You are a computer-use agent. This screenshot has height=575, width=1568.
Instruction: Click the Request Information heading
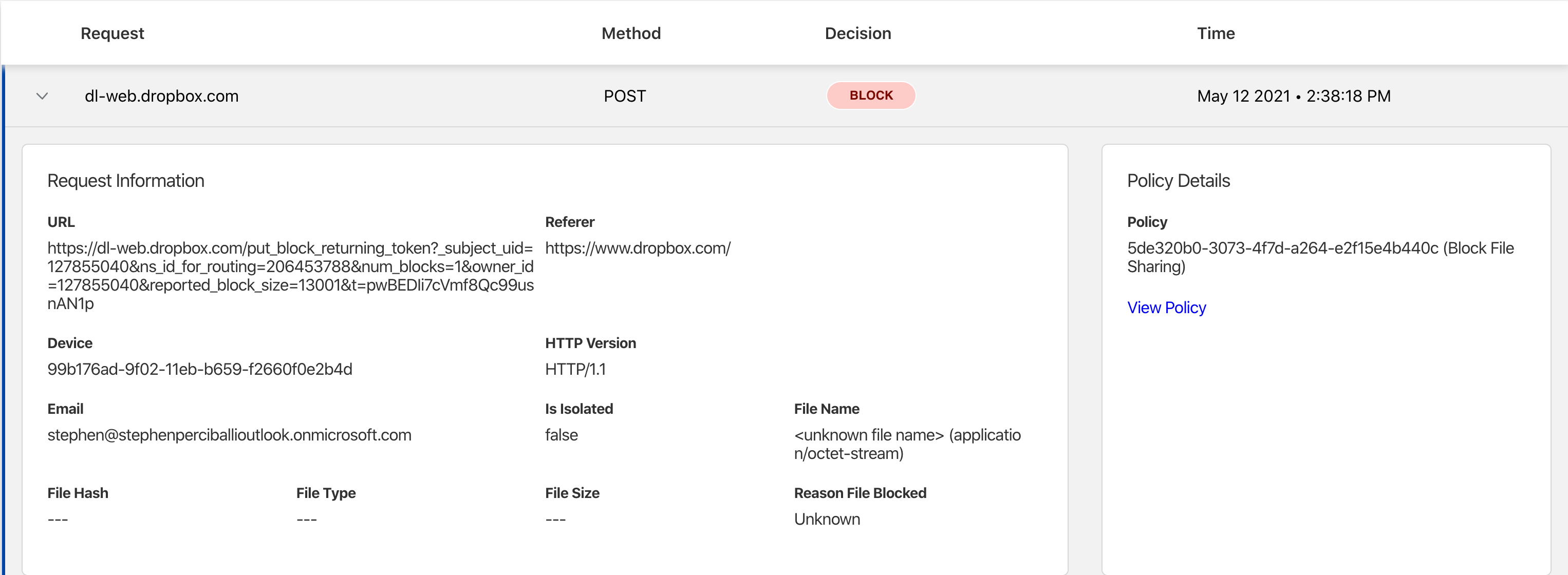pyautogui.click(x=125, y=181)
